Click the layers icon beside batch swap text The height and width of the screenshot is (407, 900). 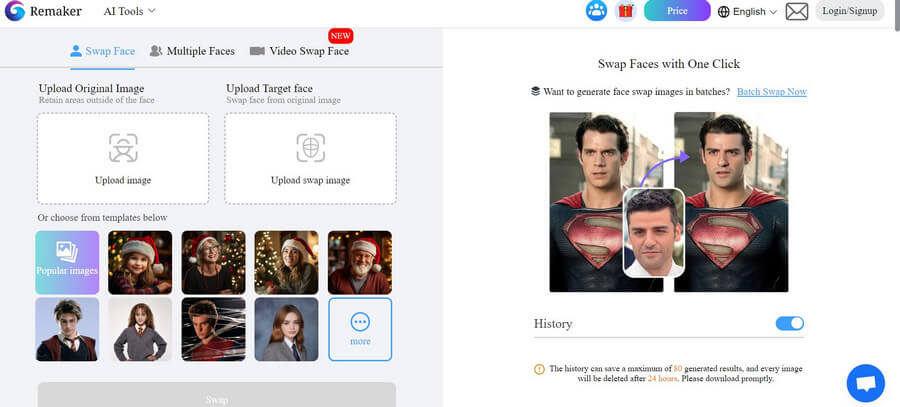coord(536,91)
